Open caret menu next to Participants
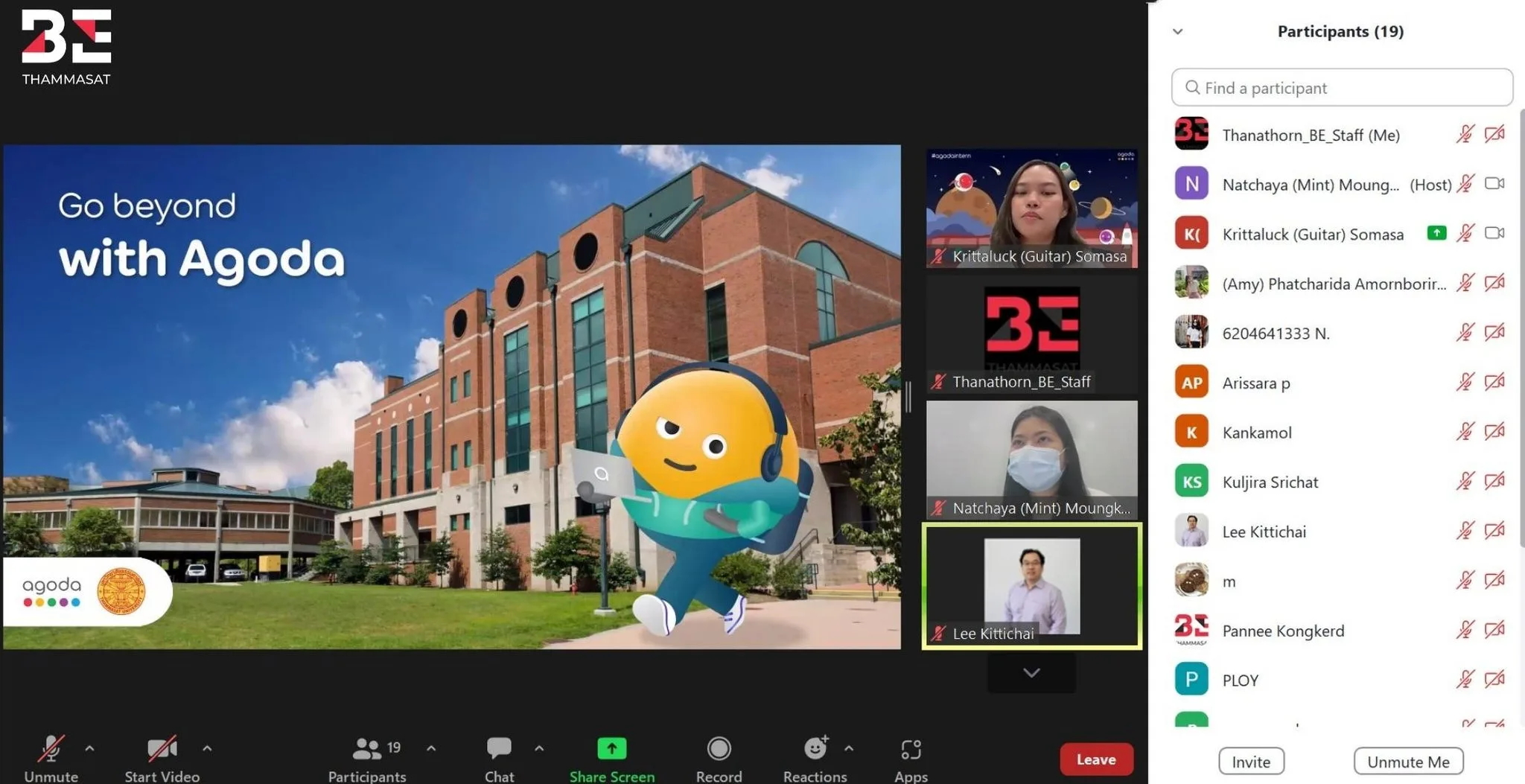The image size is (1525, 784). (431, 748)
